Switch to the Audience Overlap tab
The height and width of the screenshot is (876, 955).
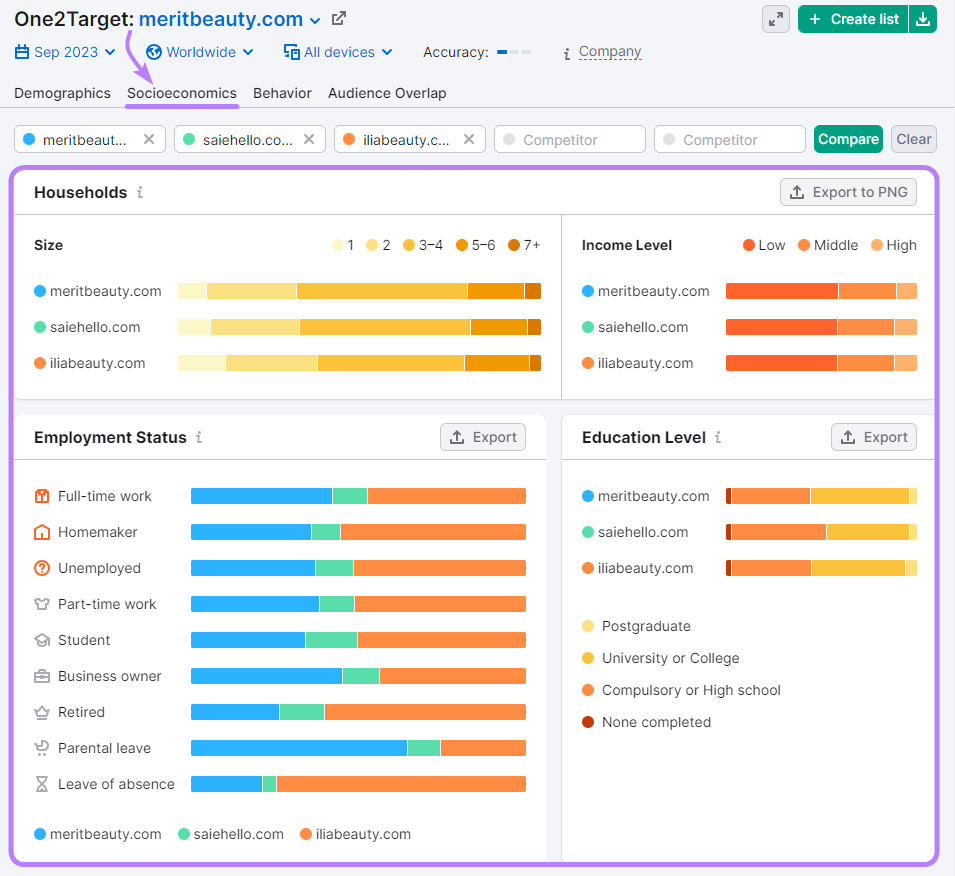[387, 93]
